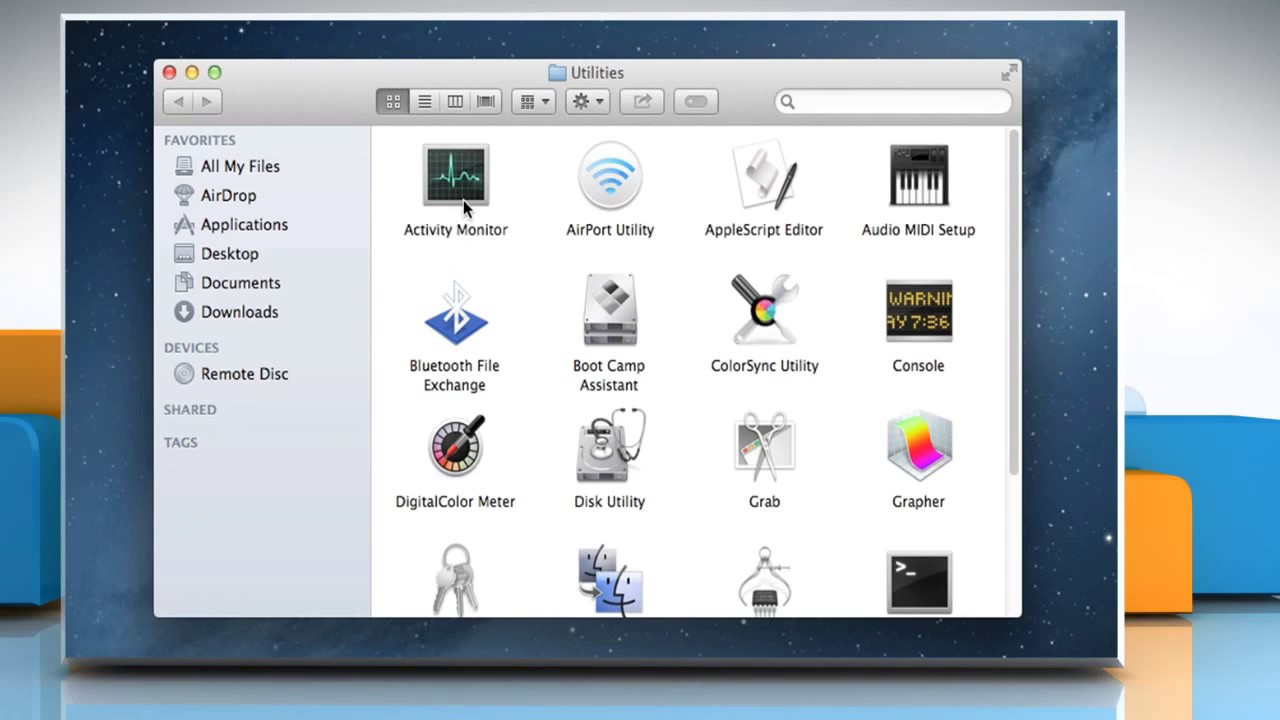
Task: Click the ColorSync Utility label
Action: (764, 365)
